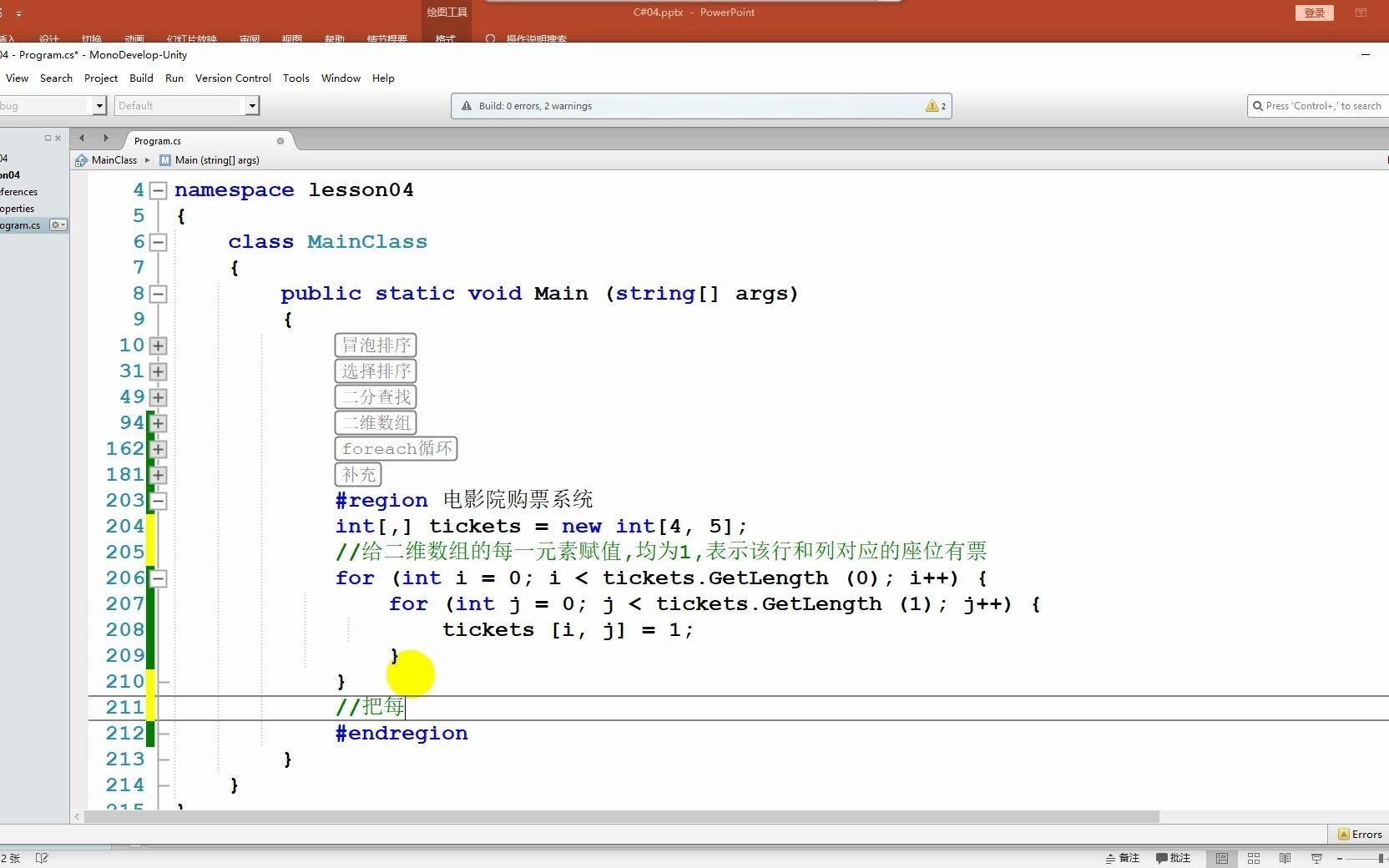The height and width of the screenshot is (868, 1389).
Task: Open the Search menu
Action: pyautogui.click(x=56, y=78)
